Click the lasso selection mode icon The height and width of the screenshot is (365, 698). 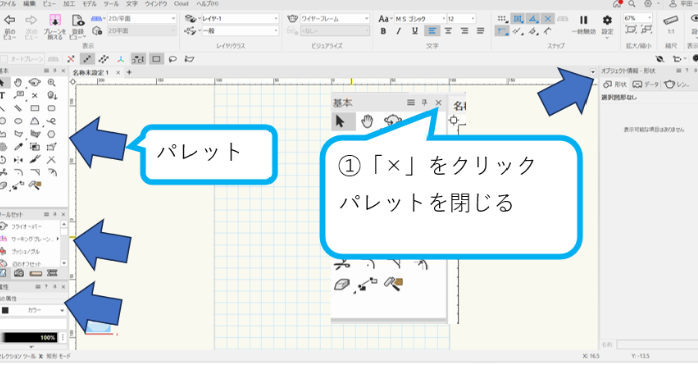173,59
